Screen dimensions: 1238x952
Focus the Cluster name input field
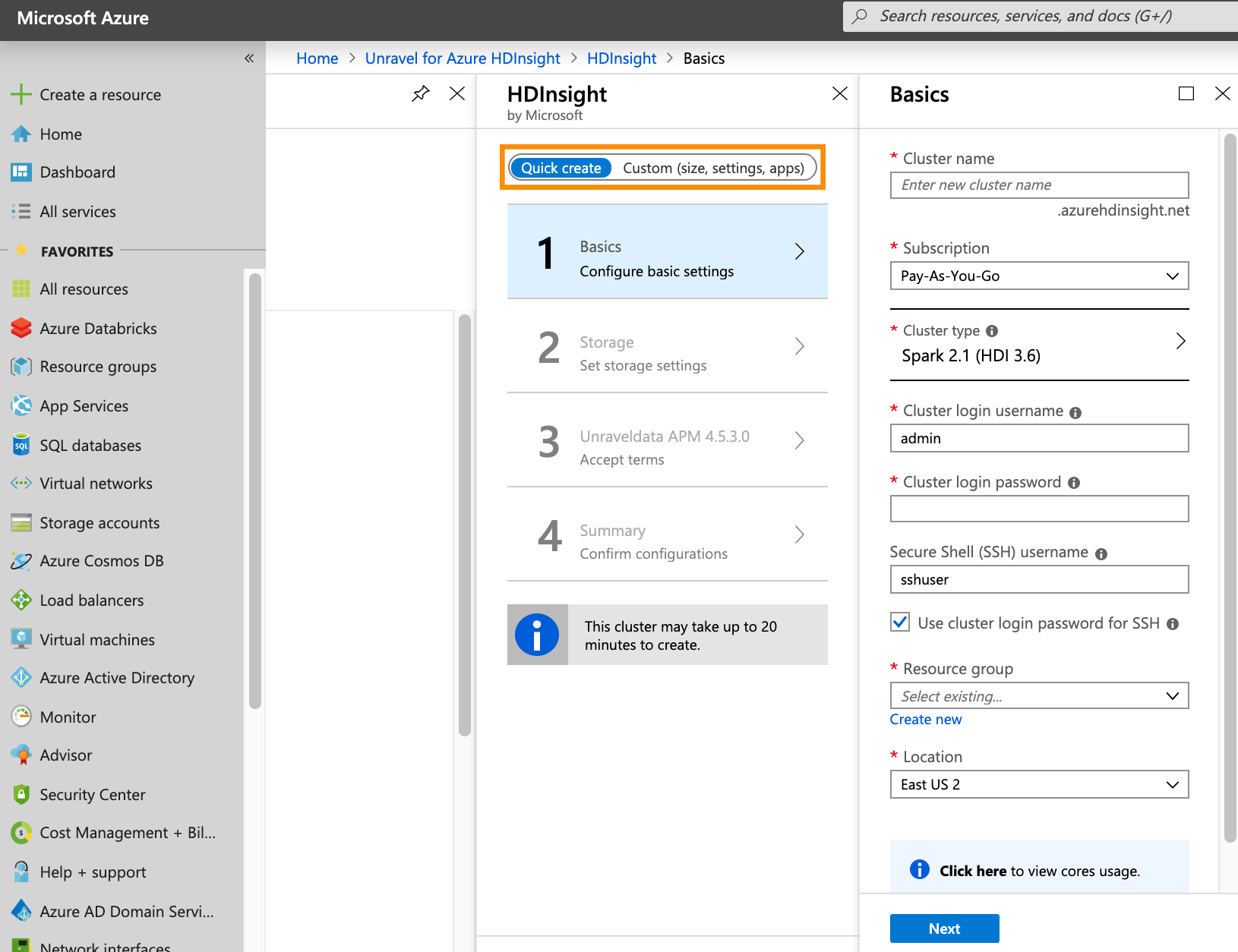point(1039,185)
